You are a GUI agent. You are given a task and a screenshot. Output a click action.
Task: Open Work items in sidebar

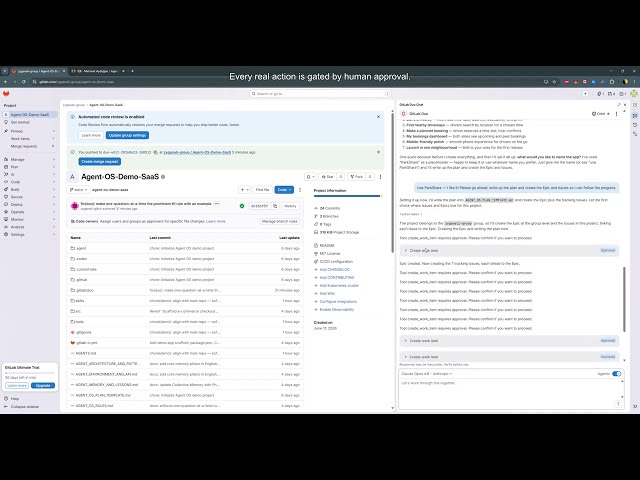29,139
